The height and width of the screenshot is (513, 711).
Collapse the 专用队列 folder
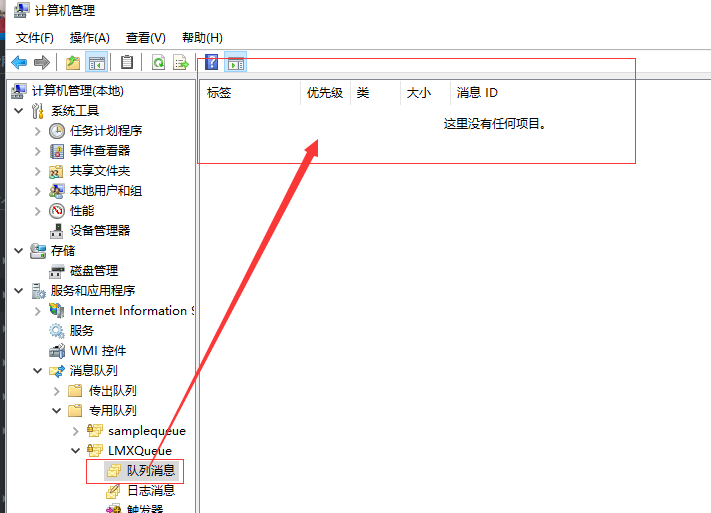pyautogui.click(x=57, y=410)
